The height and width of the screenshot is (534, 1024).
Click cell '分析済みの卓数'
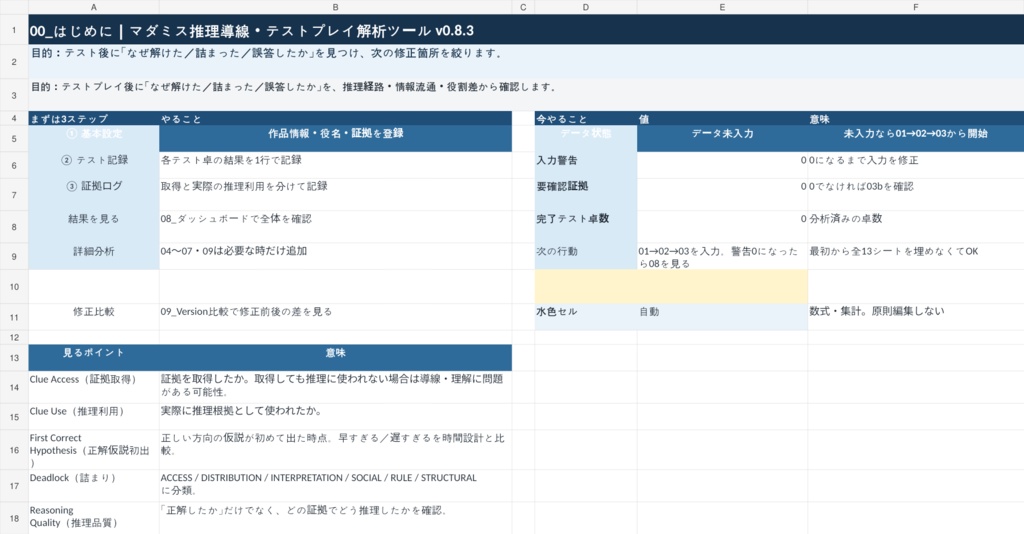pyautogui.click(x=916, y=227)
